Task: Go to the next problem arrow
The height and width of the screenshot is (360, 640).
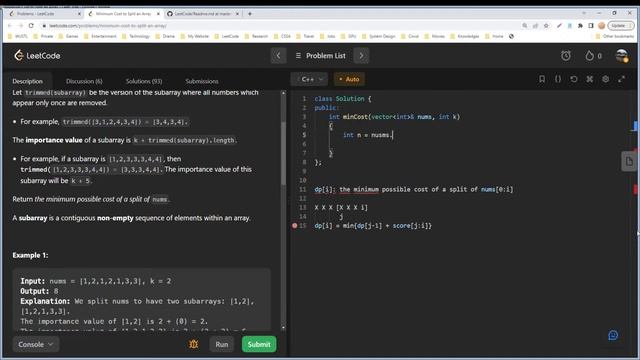Action: (361, 56)
